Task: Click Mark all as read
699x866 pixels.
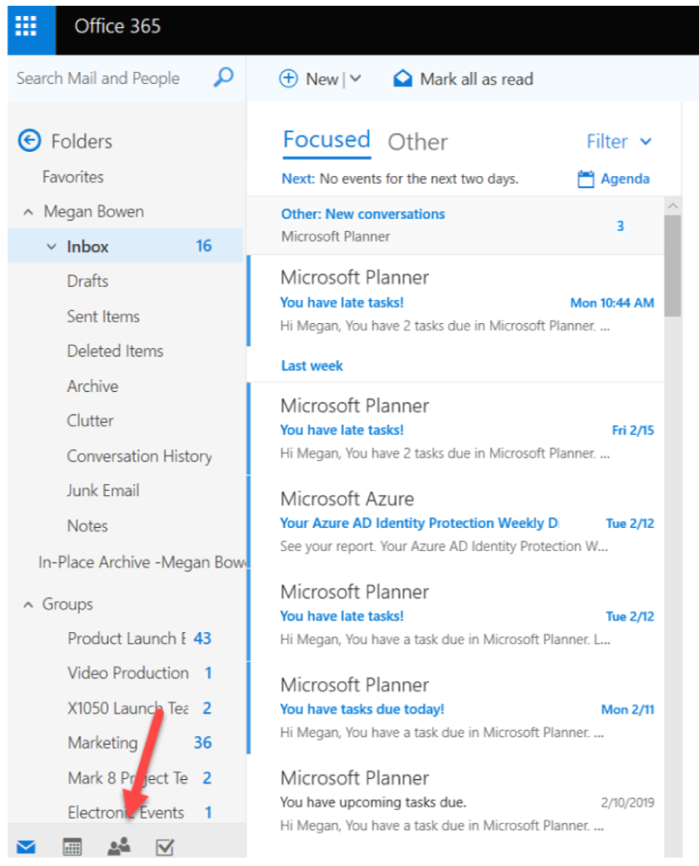Action: pyautogui.click(x=476, y=79)
